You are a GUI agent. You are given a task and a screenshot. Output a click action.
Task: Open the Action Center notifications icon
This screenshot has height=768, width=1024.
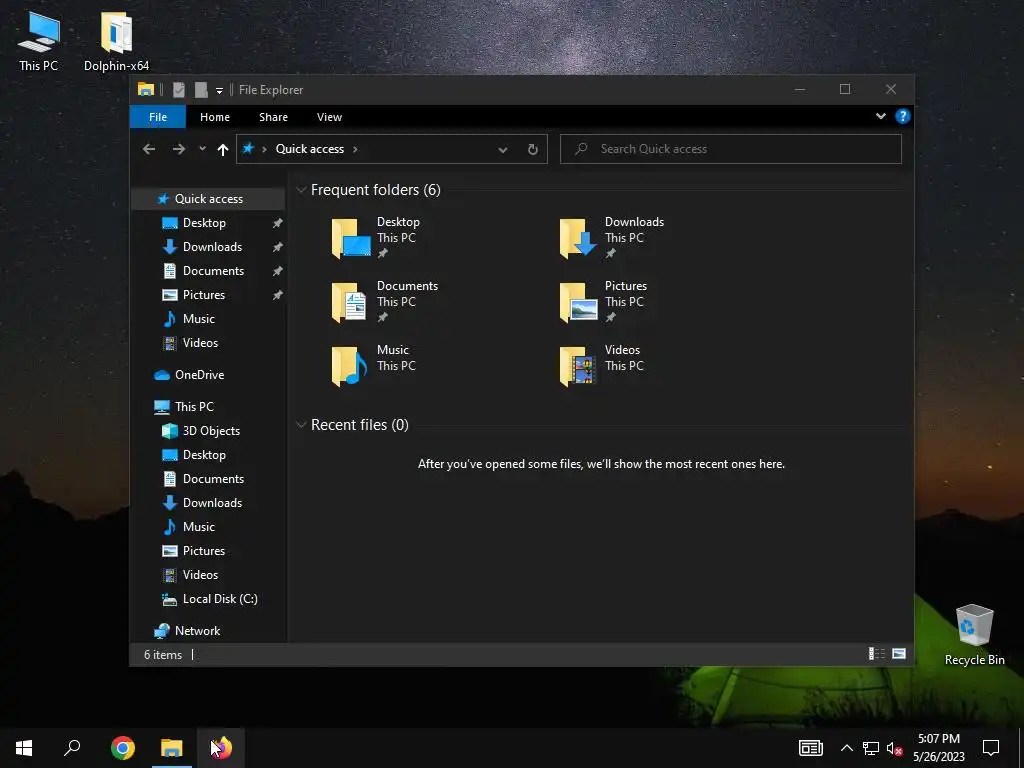[991, 748]
